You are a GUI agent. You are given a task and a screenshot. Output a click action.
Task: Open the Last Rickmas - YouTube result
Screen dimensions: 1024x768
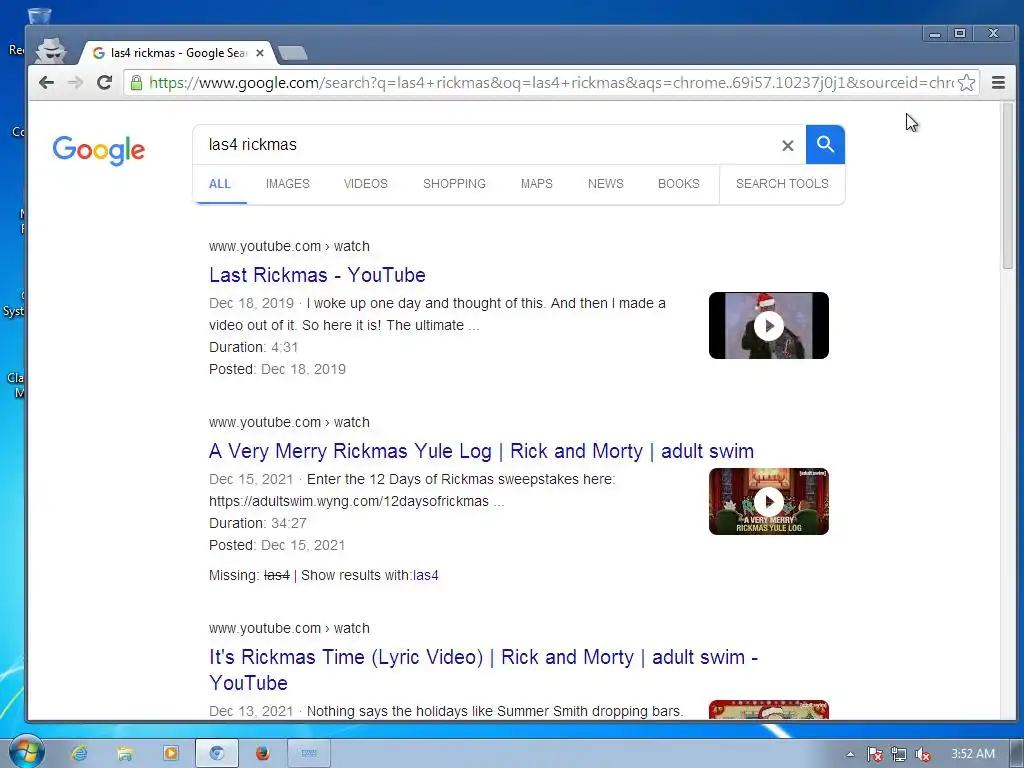tap(317, 275)
